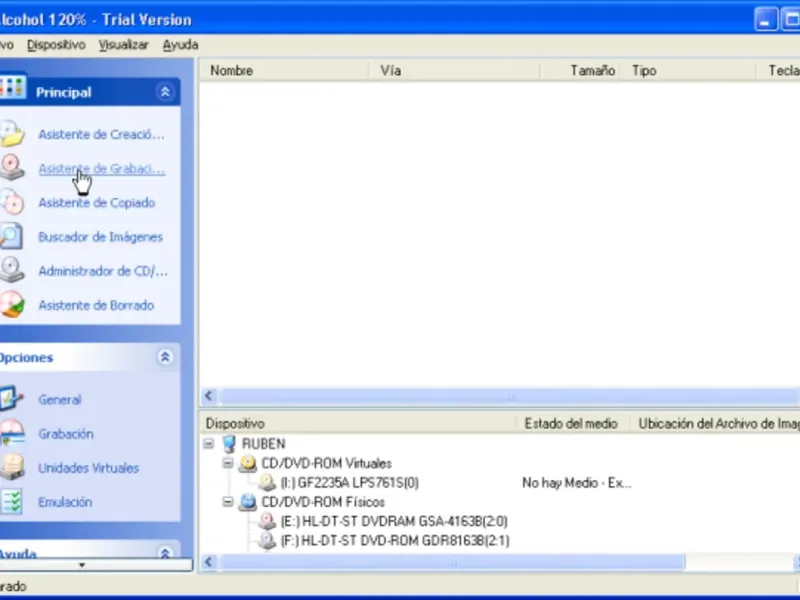This screenshot has height=600, width=800.
Task: Click left arrow of device list scrollbar
Action: coord(209,562)
